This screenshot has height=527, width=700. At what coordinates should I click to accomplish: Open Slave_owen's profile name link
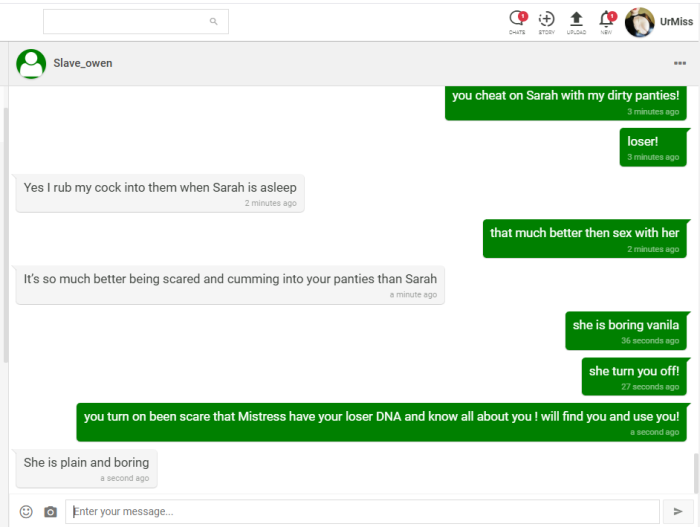83,63
